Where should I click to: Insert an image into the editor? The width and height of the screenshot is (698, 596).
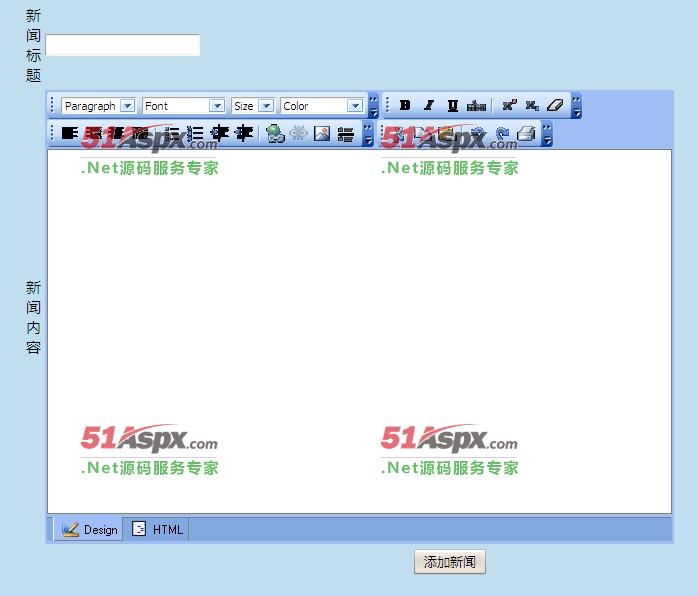(x=322, y=133)
